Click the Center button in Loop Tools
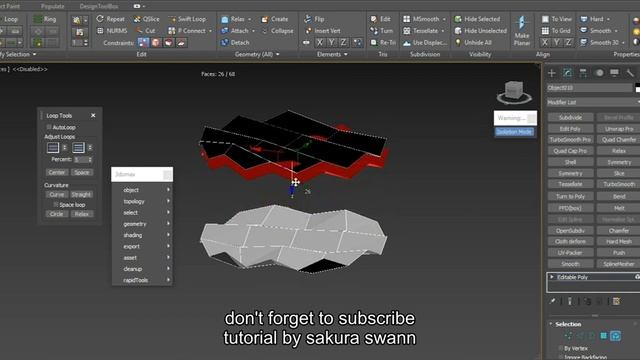The width and height of the screenshot is (640, 360). pos(57,172)
